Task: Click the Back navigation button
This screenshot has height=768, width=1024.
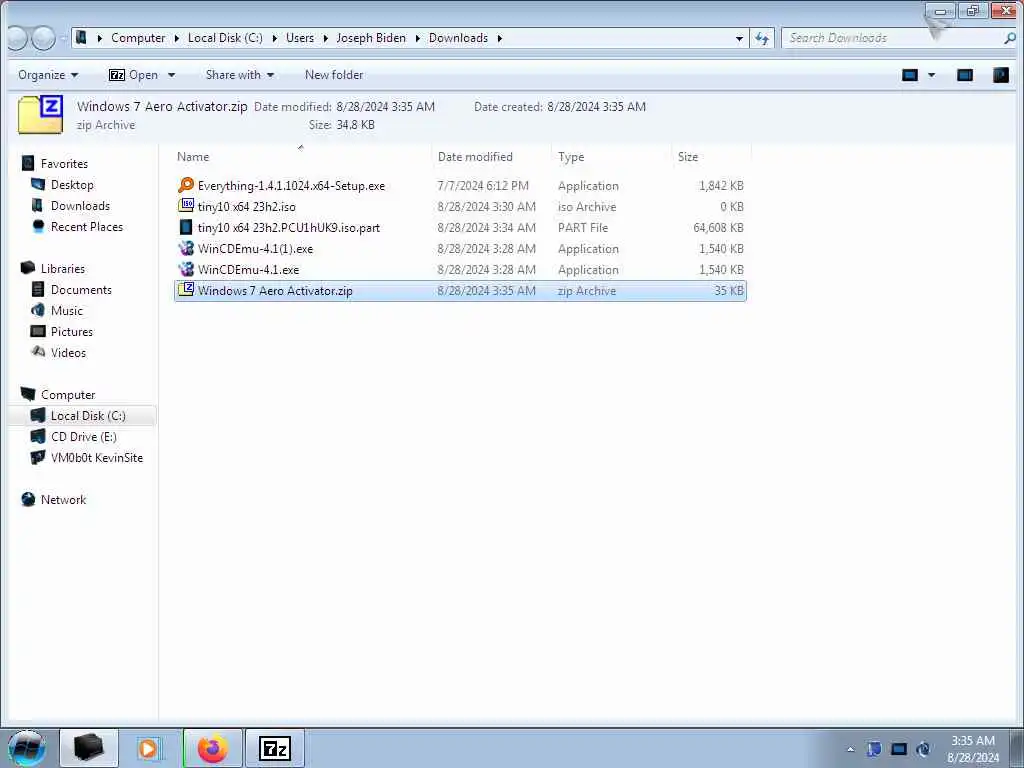Action: point(18,39)
